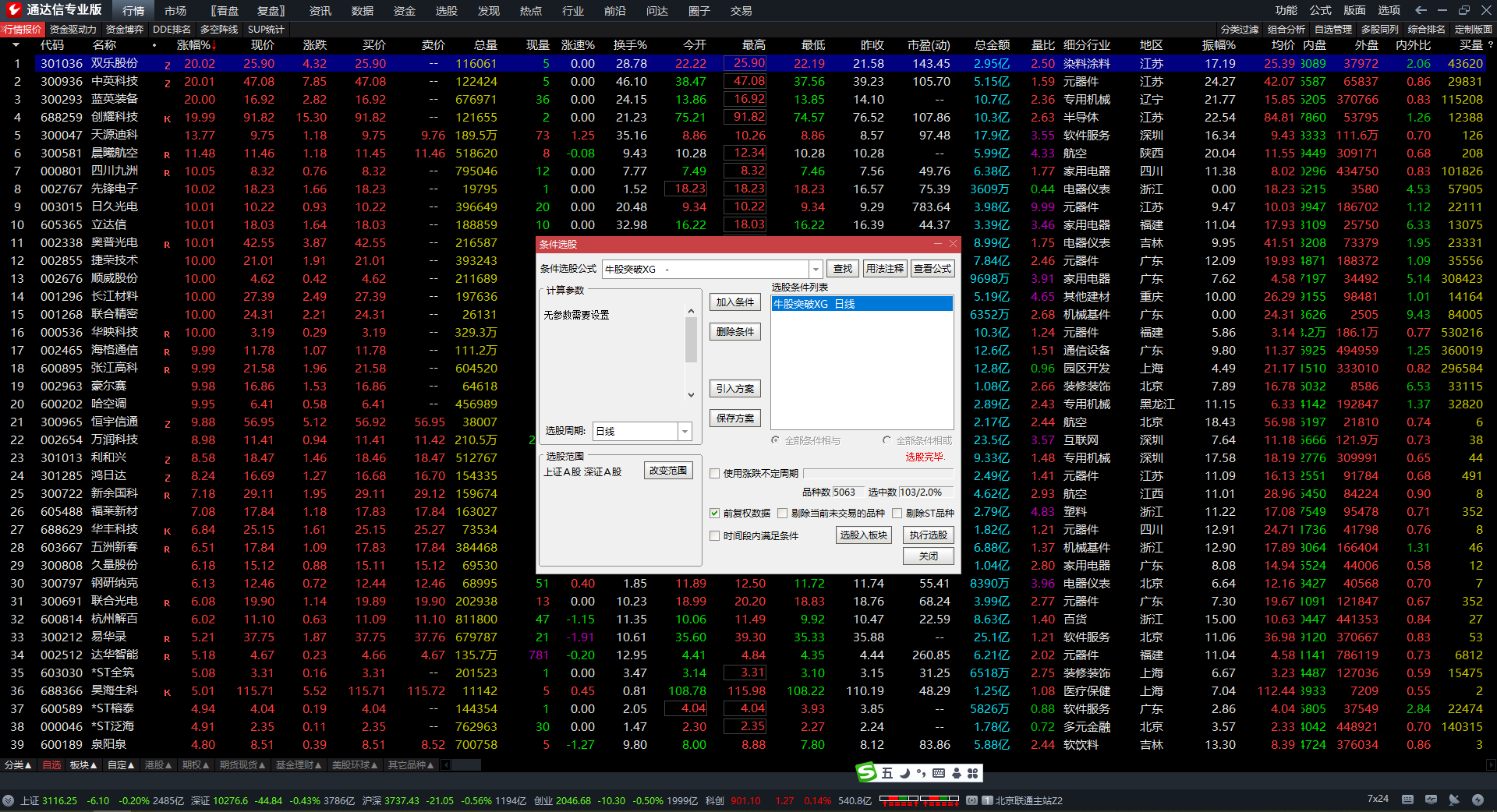Expand the 港股 bottom tab menu
Image resolution: width=1497 pixels, height=812 pixels.
pos(158,765)
